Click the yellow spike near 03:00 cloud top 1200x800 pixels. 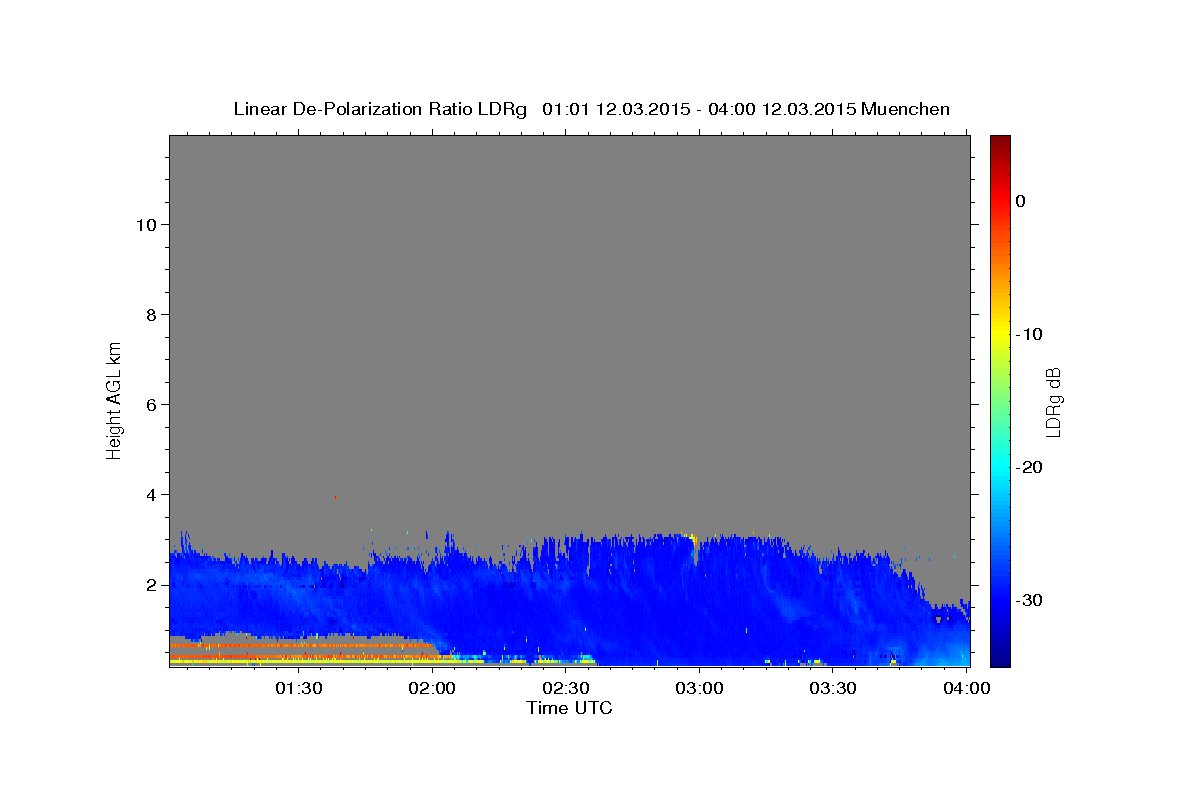pos(693,540)
